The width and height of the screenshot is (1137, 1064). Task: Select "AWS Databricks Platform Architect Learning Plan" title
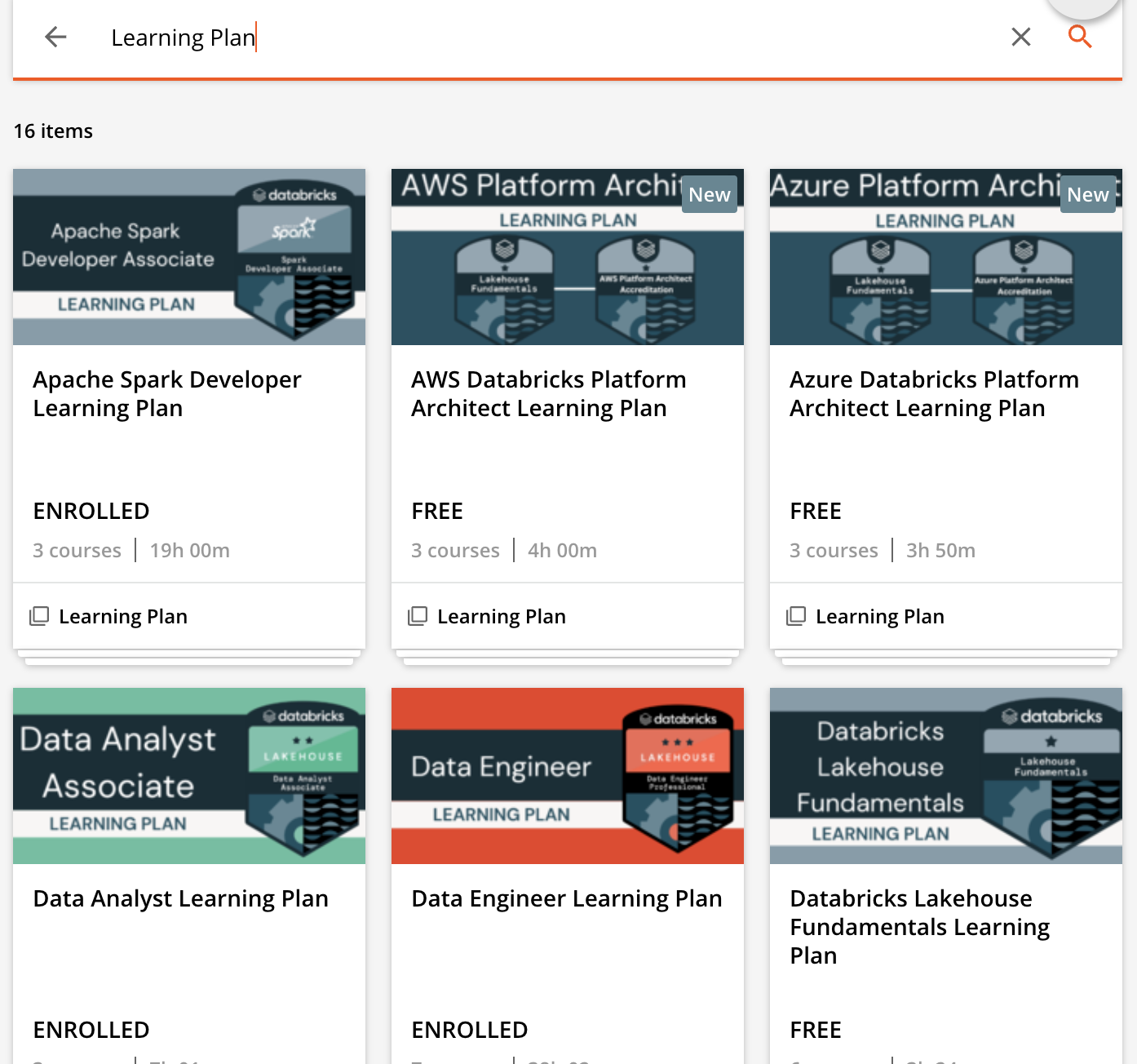pos(549,394)
